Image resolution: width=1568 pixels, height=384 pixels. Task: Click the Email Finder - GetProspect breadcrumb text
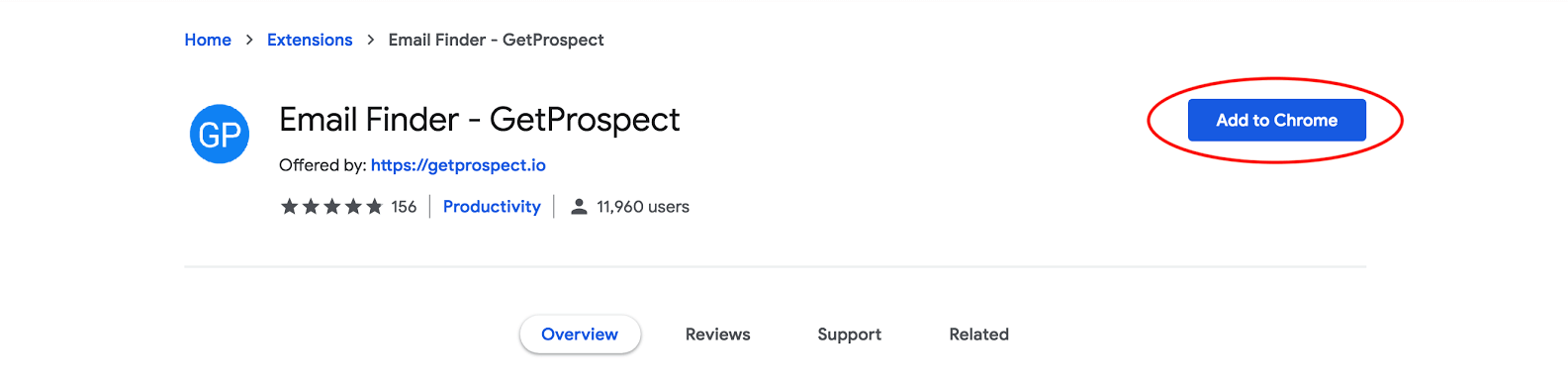[x=497, y=40]
